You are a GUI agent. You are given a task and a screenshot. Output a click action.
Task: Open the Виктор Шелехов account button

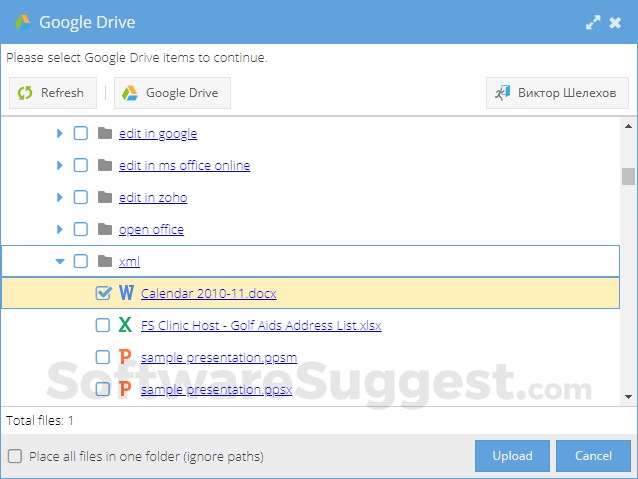pyautogui.click(x=557, y=93)
